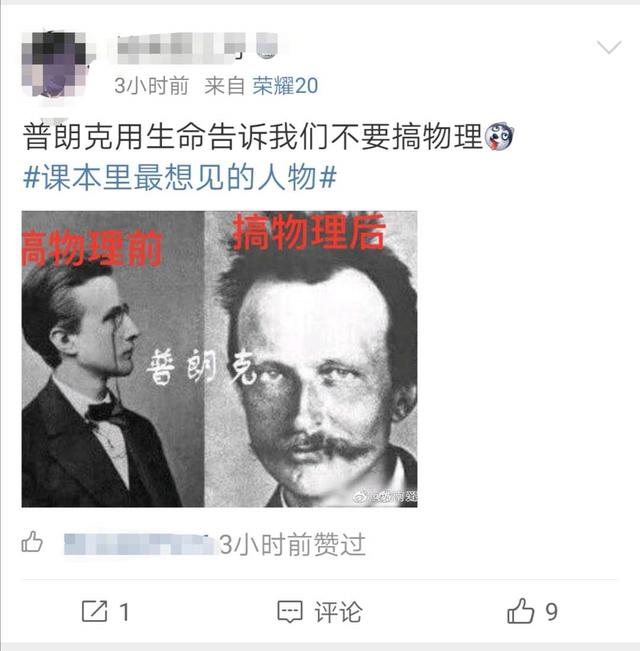Tap the doge emoji after post text
The image size is (640, 651).
point(499,137)
